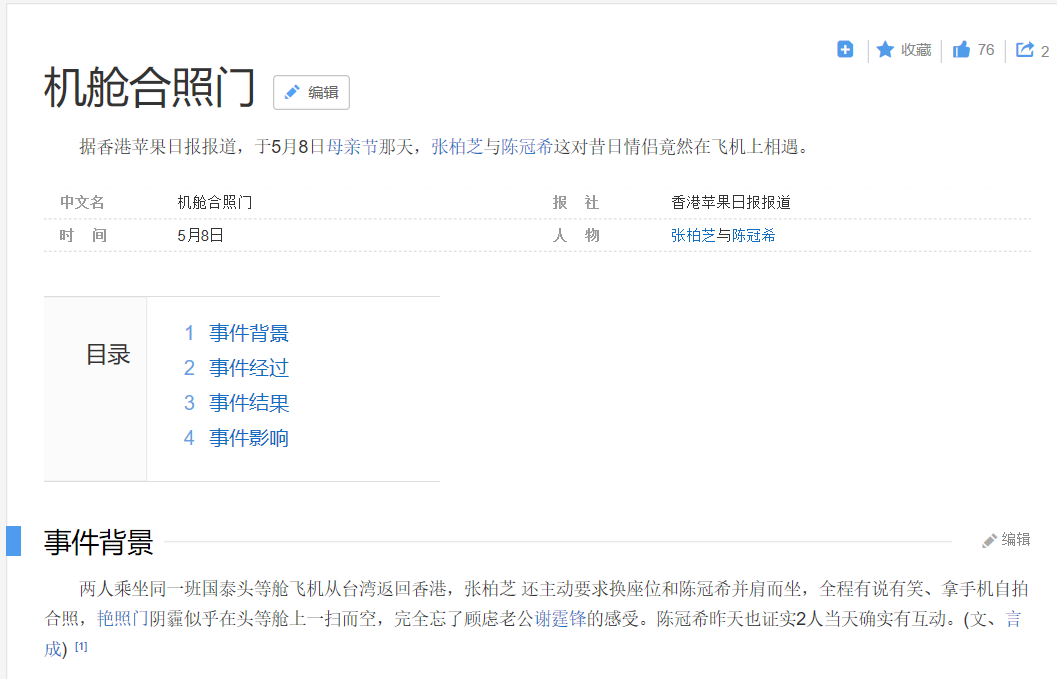The image size is (1057, 679).
Task: Click the blue plus create-entry icon
Action: coord(845,49)
